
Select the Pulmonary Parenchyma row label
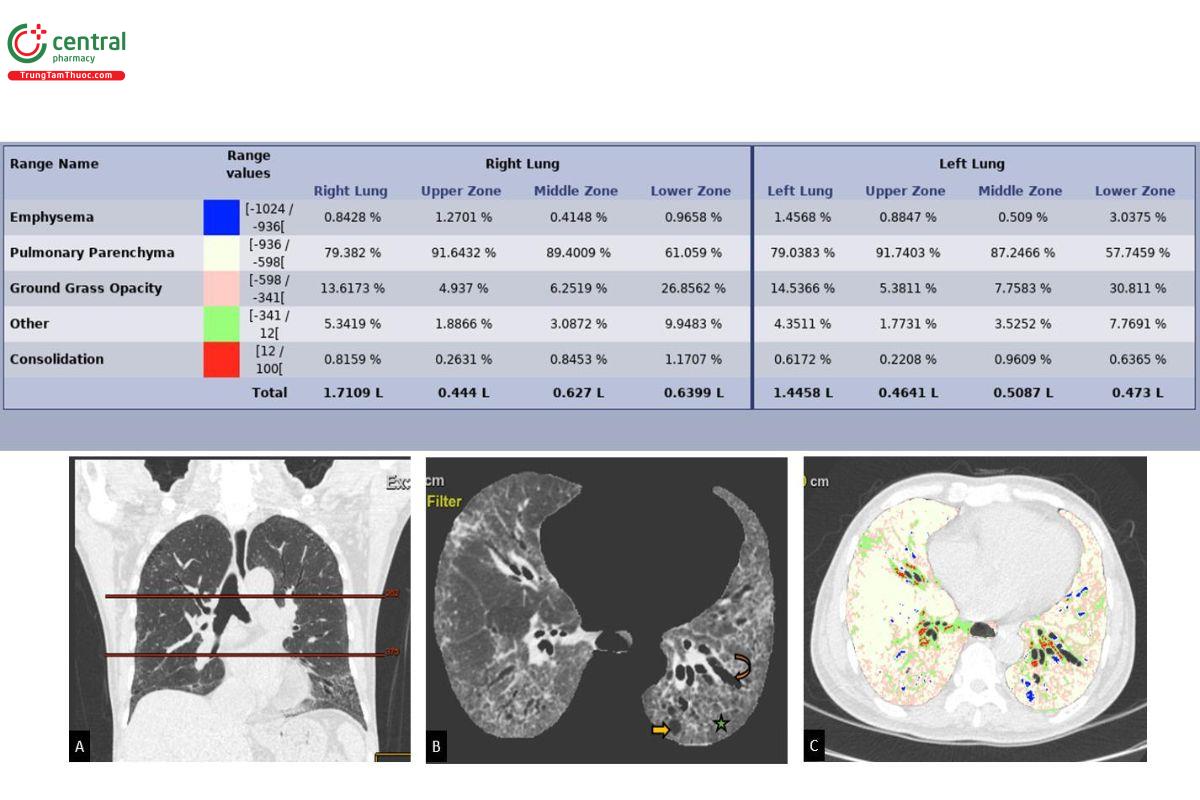(92, 253)
